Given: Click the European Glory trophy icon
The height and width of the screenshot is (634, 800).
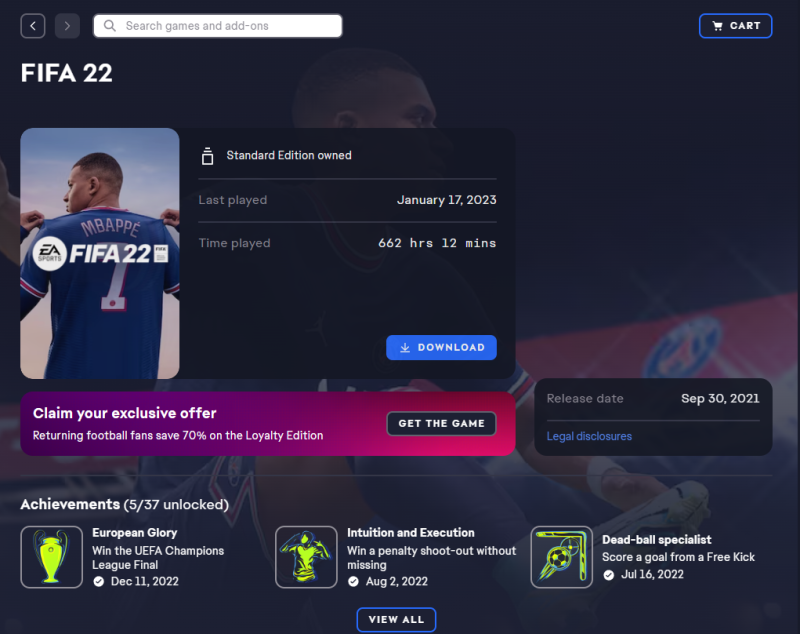Looking at the screenshot, I should pyautogui.click(x=52, y=557).
